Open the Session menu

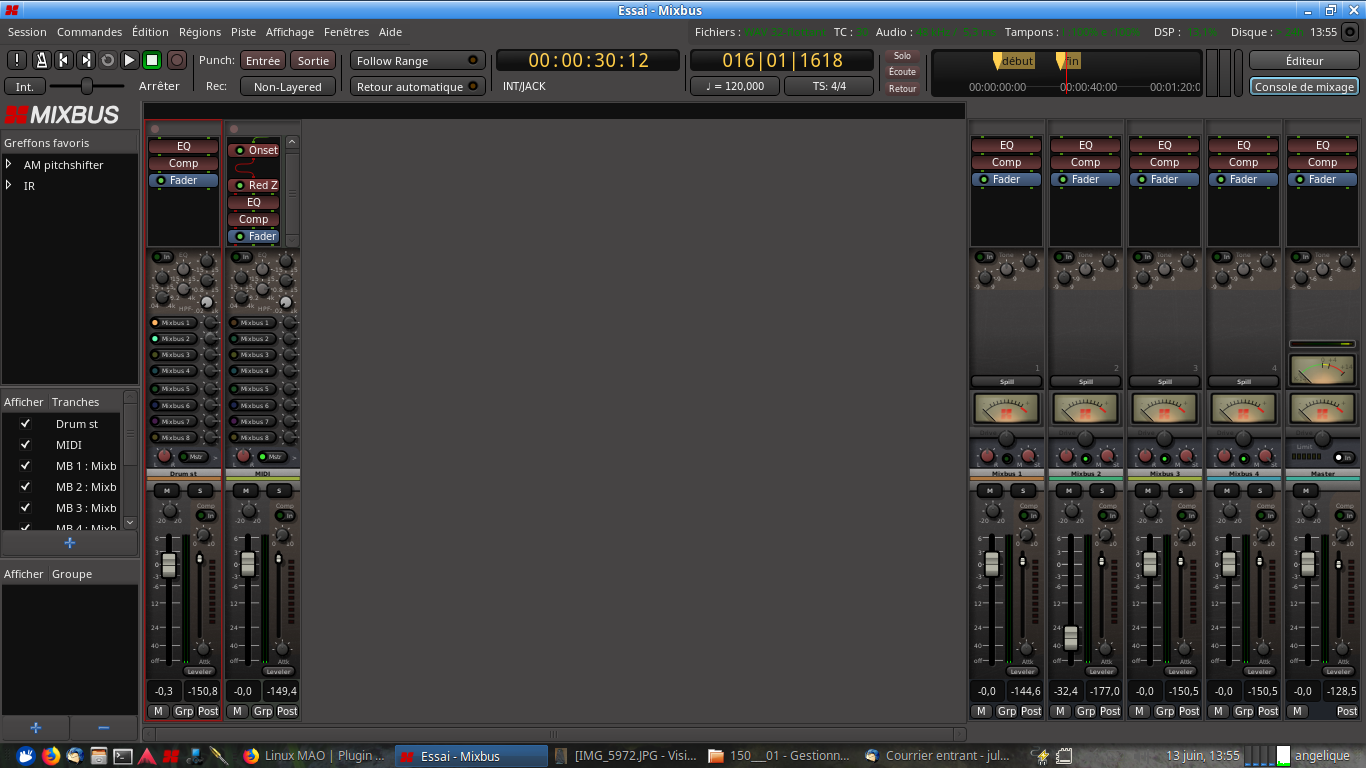(27, 32)
